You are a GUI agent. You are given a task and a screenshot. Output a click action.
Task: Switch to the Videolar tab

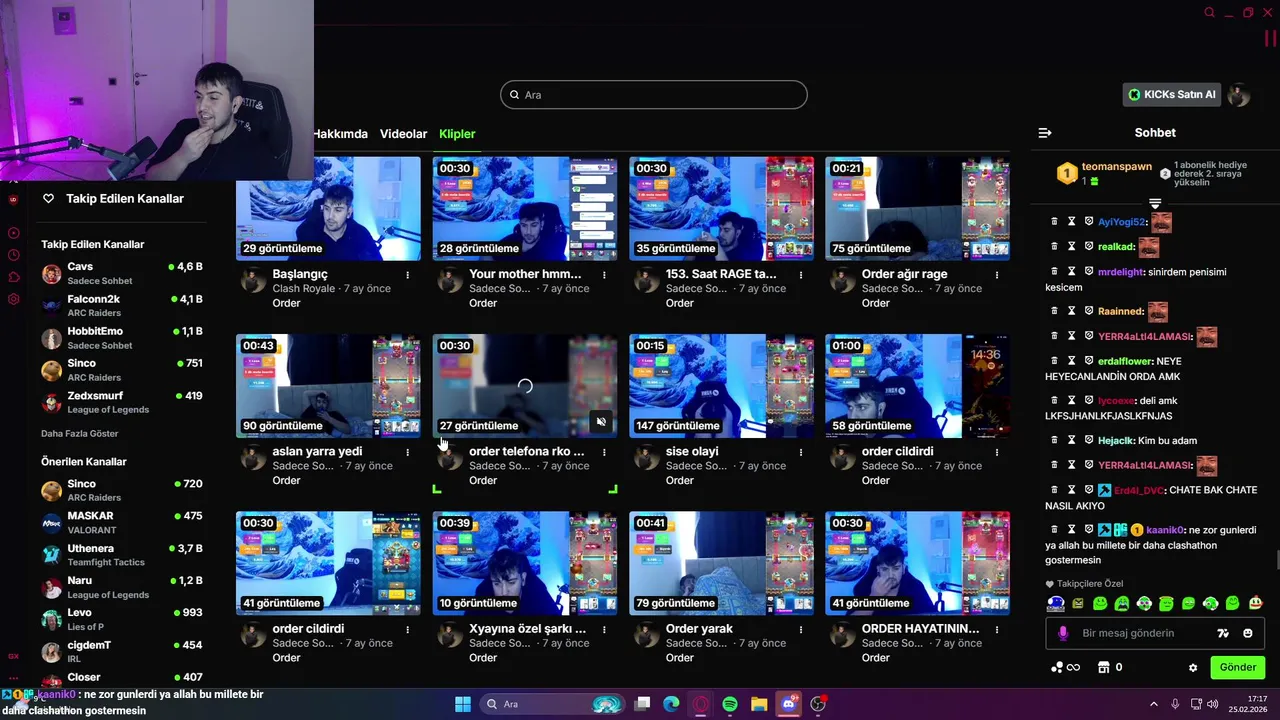[x=403, y=134]
